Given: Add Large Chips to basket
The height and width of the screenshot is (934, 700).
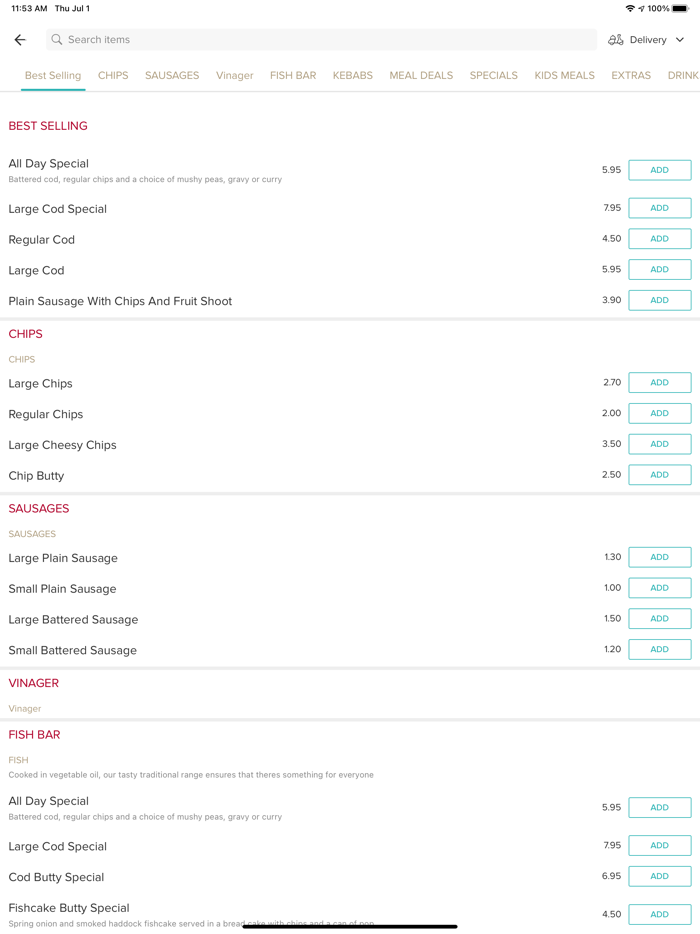Looking at the screenshot, I should point(659,383).
